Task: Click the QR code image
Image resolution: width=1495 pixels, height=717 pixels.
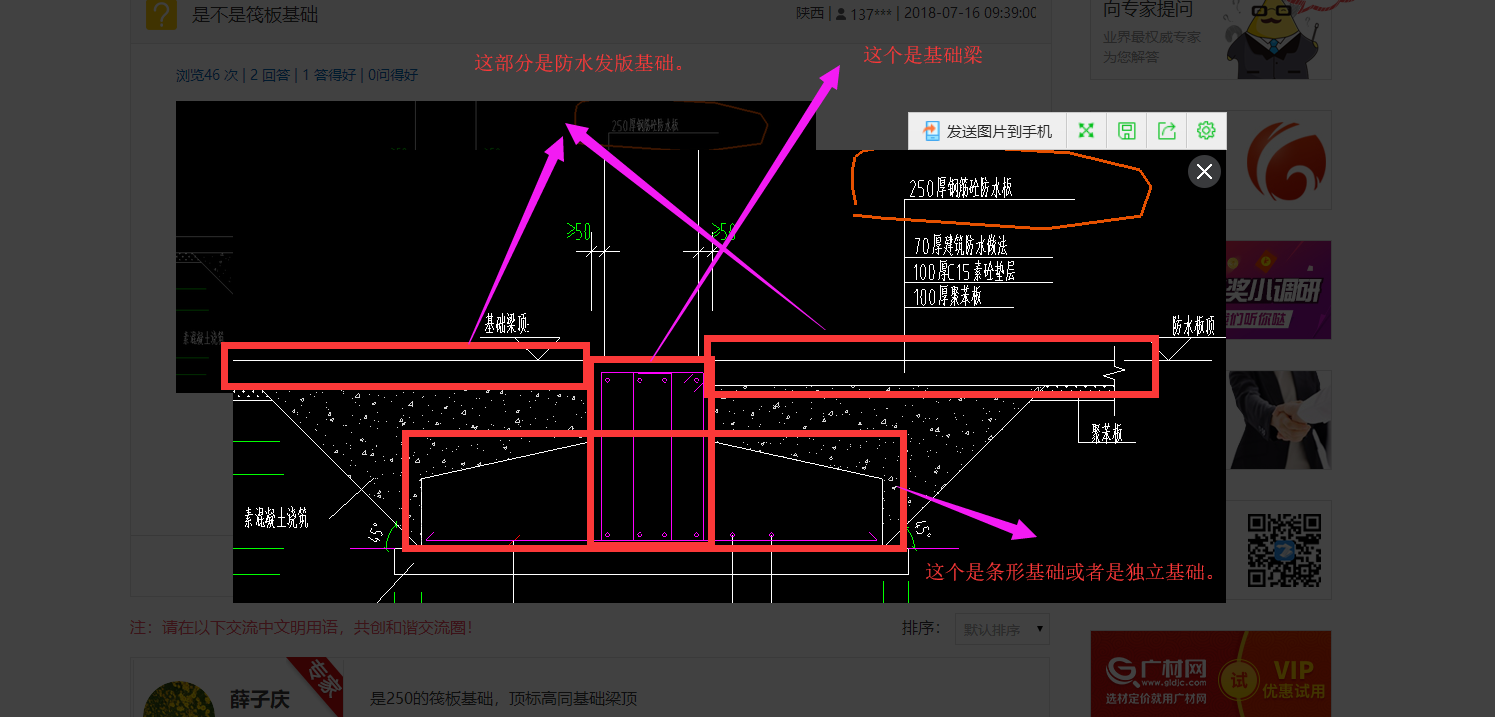Action: pyautogui.click(x=1284, y=550)
